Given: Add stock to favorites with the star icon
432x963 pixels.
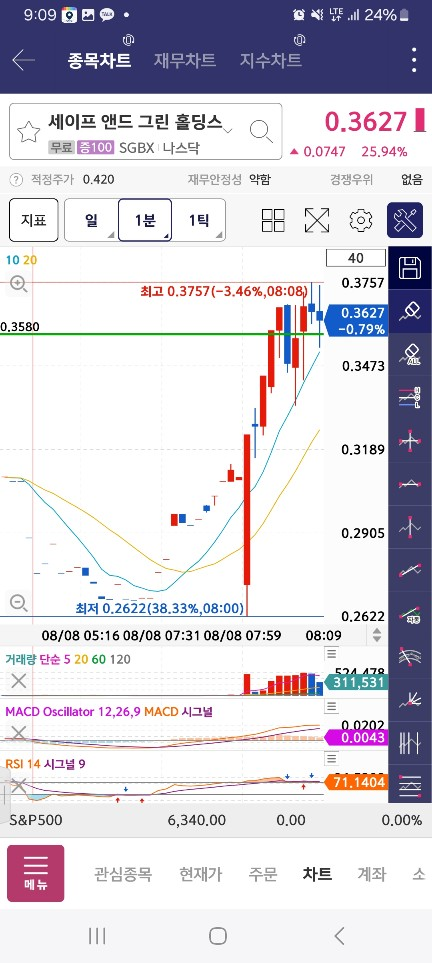Looking at the screenshot, I should (28, 131).
